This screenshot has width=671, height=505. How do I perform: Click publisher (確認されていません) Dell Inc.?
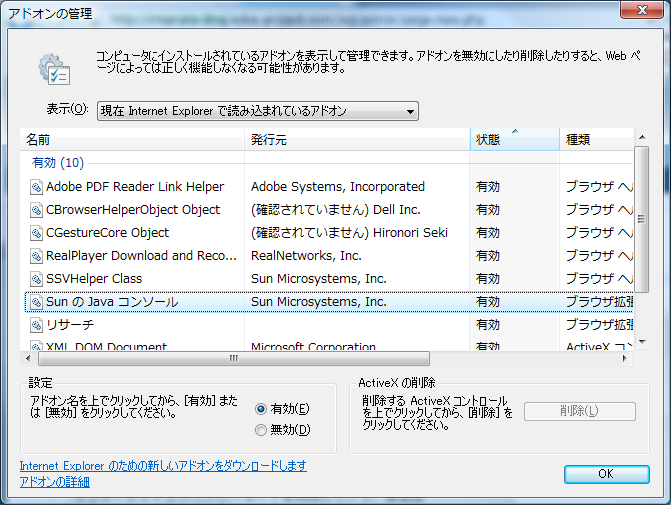[336, 210]
